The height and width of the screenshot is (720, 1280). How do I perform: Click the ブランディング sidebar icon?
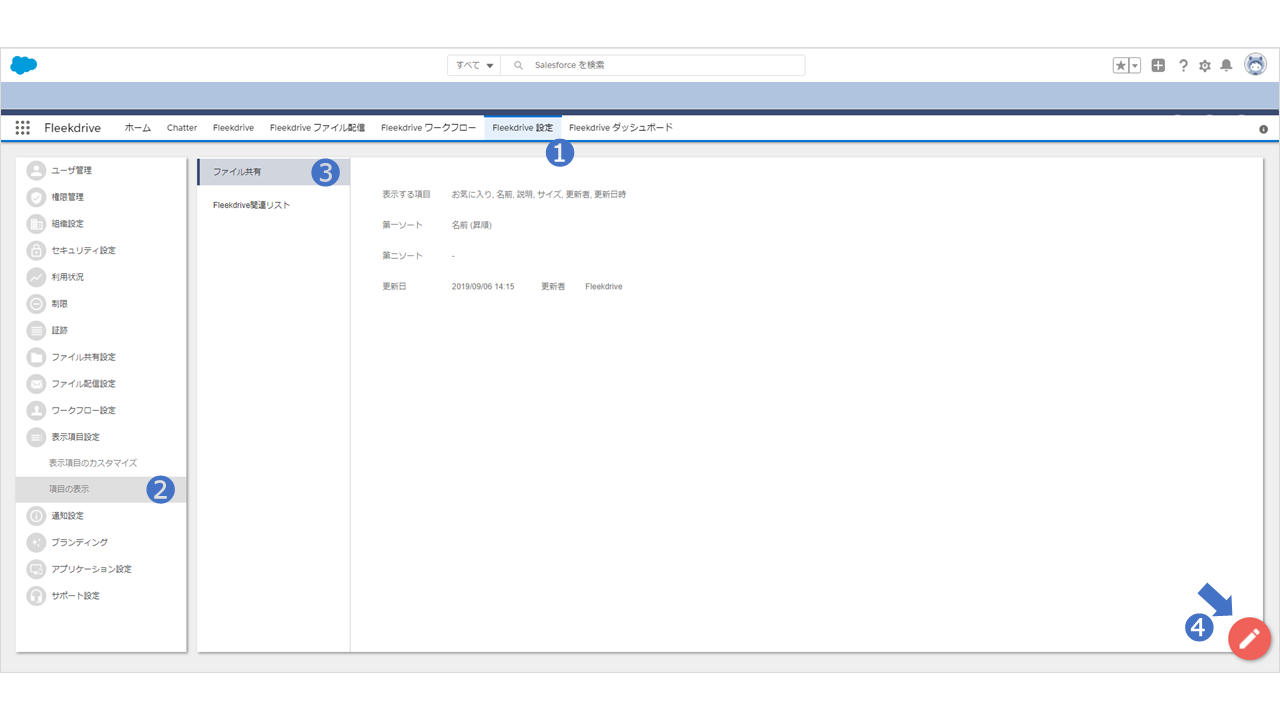[36, 542]
